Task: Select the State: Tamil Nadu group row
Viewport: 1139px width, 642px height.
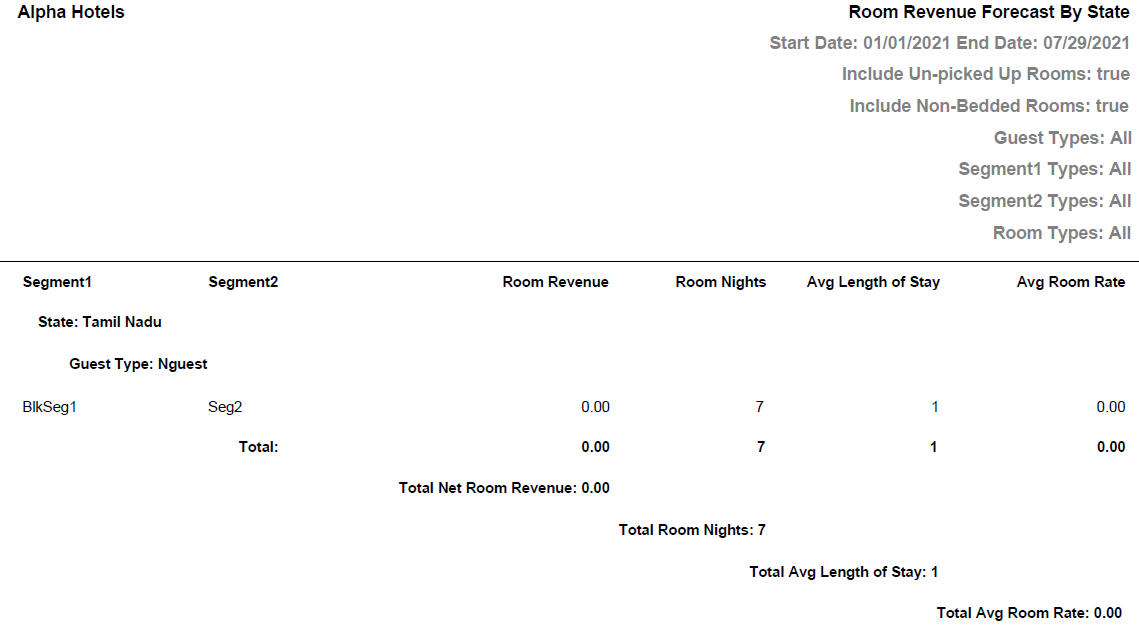Action: click(99, 322)
